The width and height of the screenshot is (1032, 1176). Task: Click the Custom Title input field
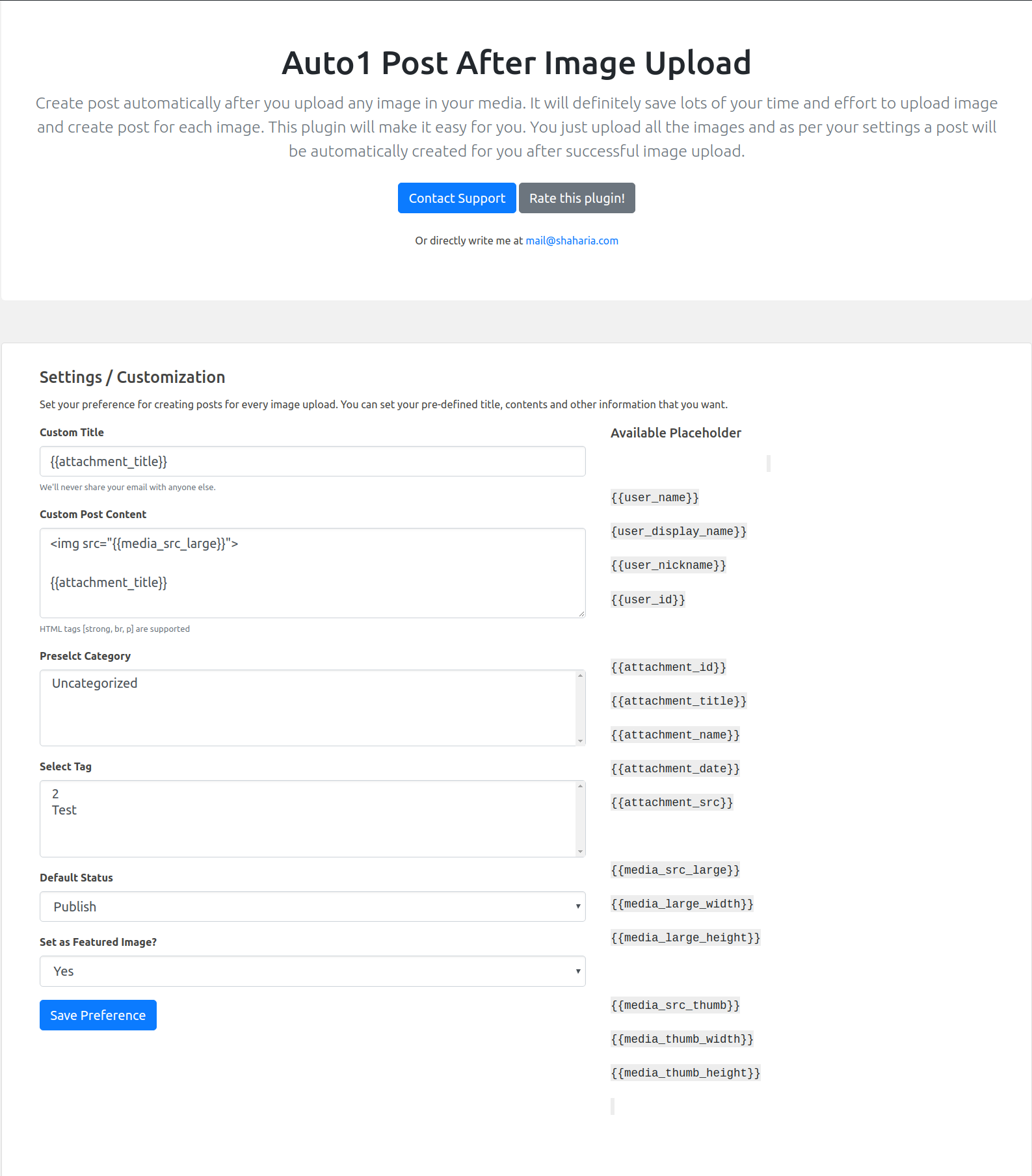(x=312, y=462)
